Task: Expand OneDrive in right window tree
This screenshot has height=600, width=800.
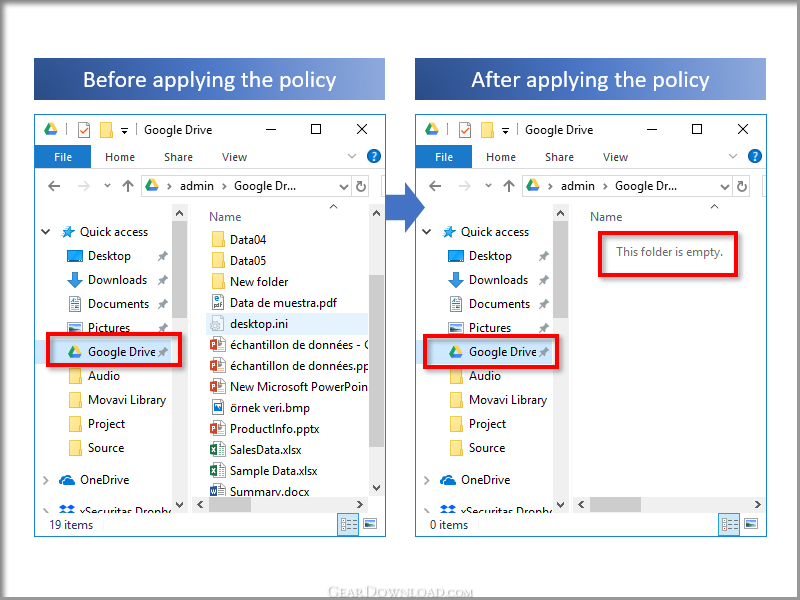Action: coord(427,480)
